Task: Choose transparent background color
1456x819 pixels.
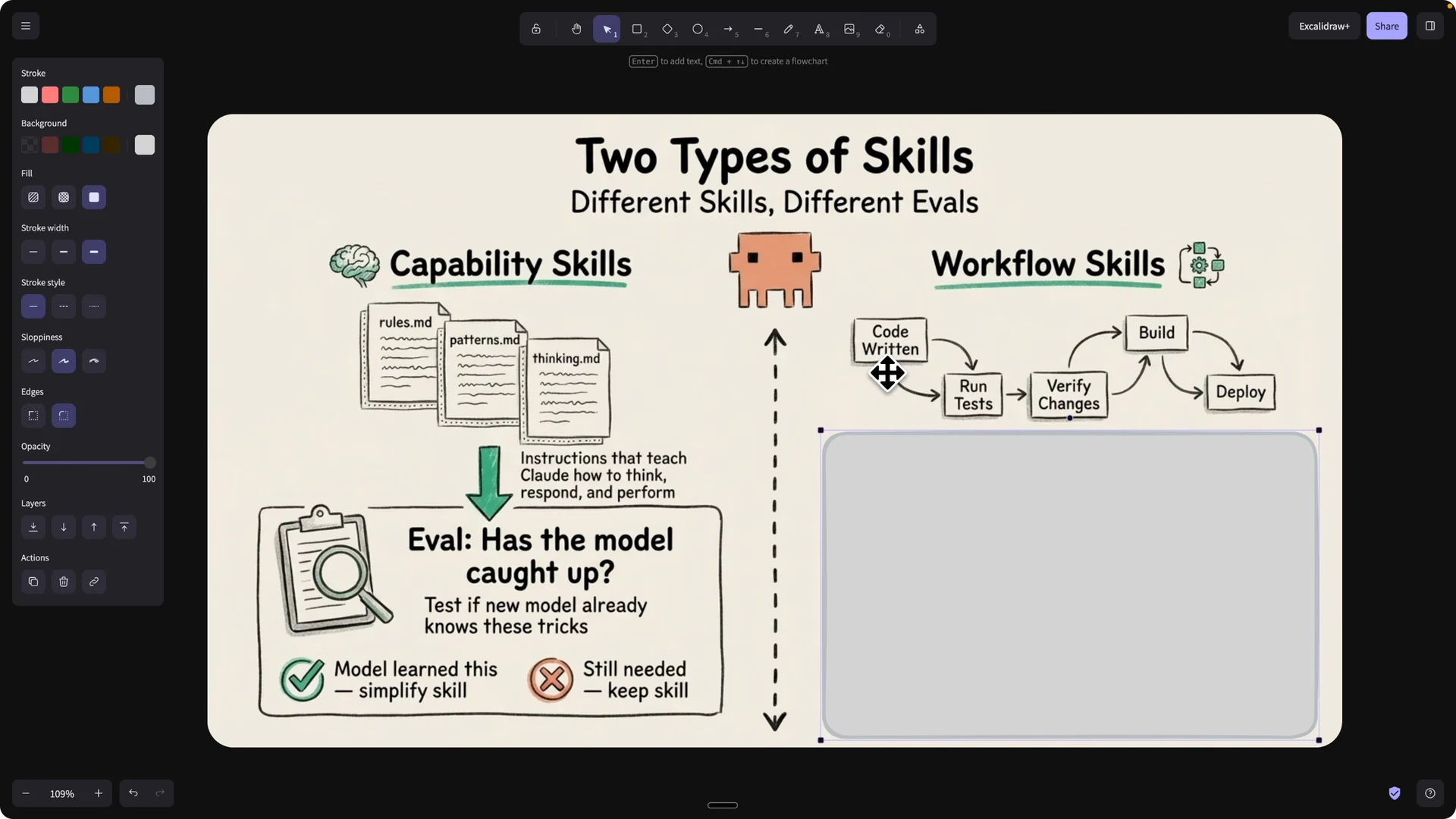Action: coord(30,145)
